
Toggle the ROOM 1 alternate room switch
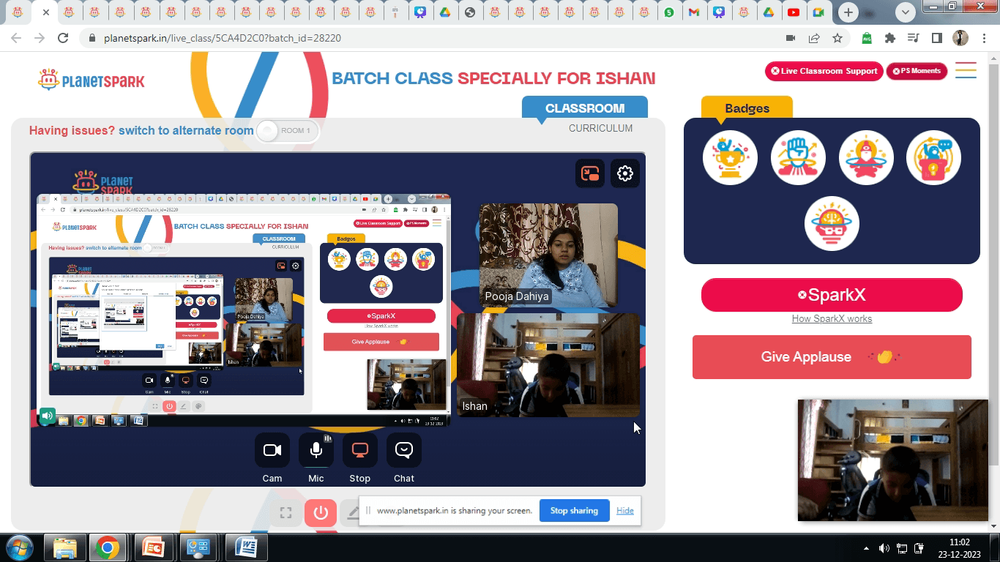287,131
